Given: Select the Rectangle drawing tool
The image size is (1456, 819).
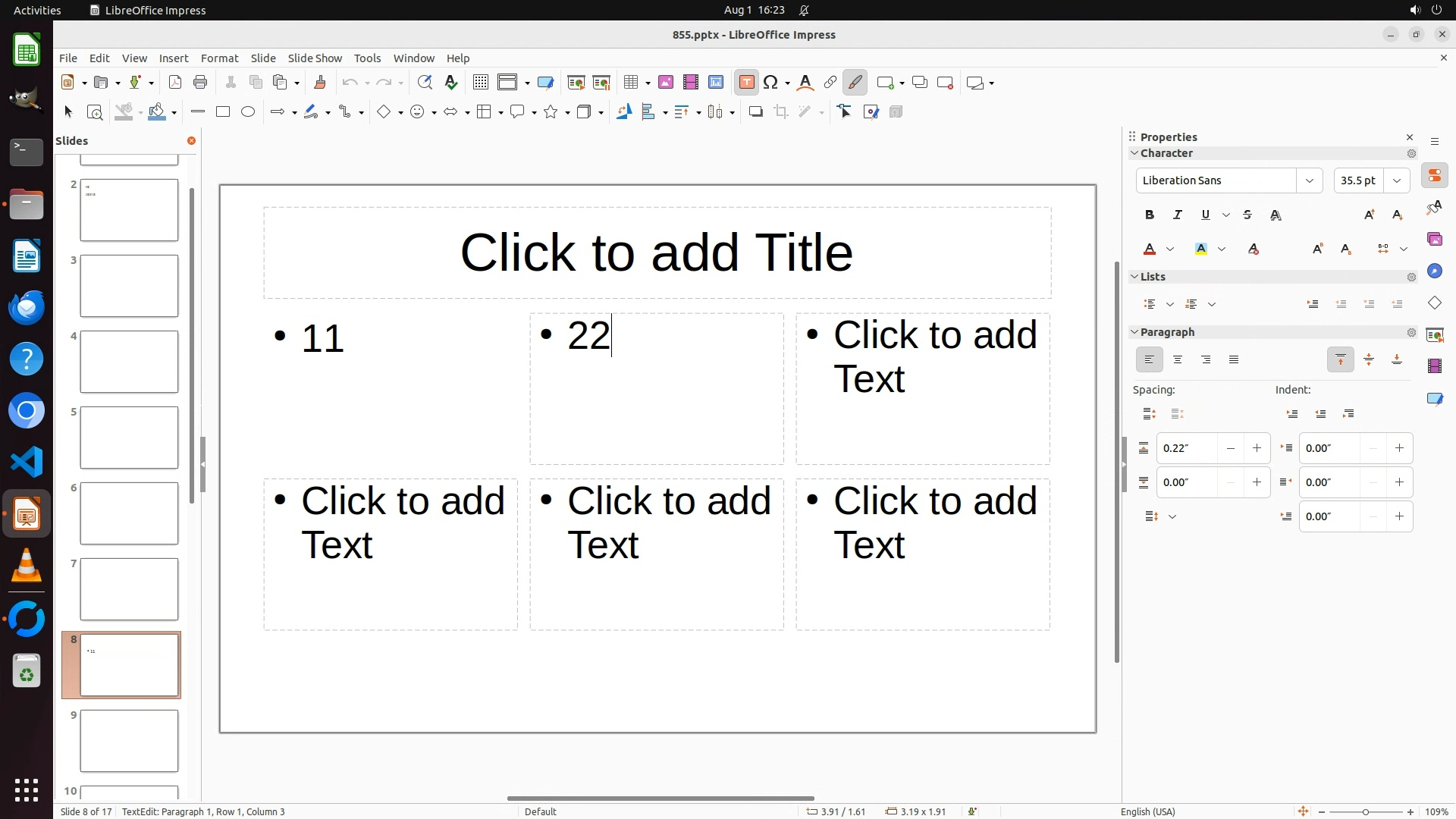Looking at the screenshot, I should (x=223, y=112).
